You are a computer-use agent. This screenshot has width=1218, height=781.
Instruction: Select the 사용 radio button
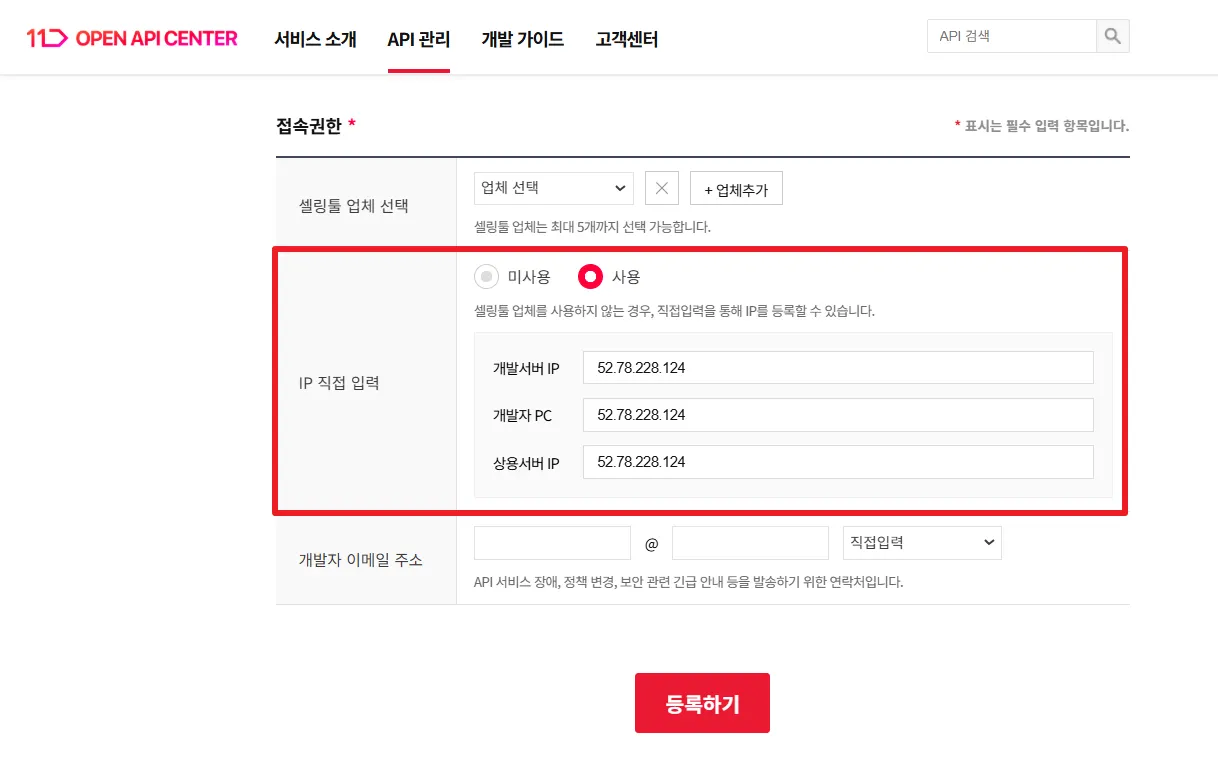(x=590, y=277)
